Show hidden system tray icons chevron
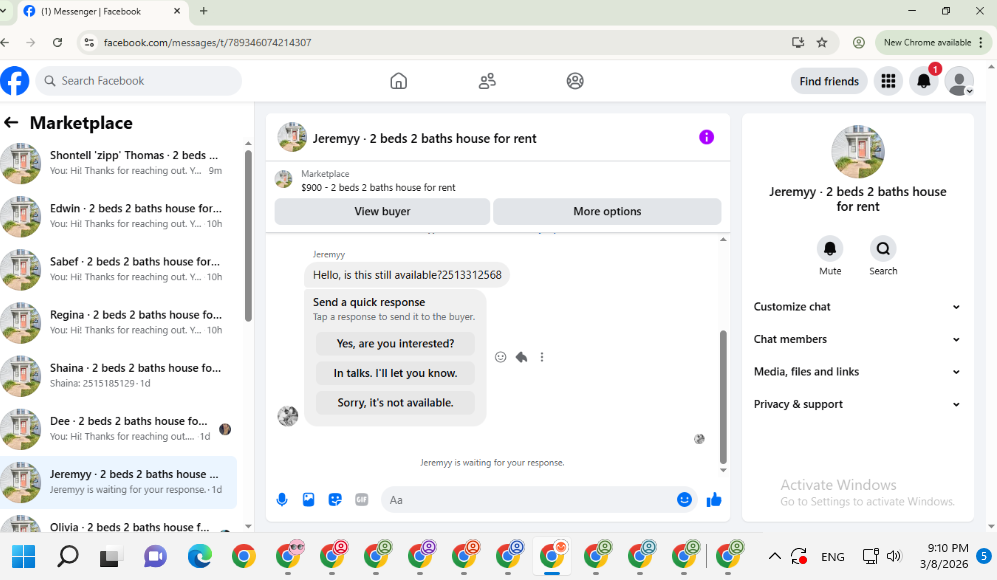Viewport: 997px width, 580px height. [774, 556]
